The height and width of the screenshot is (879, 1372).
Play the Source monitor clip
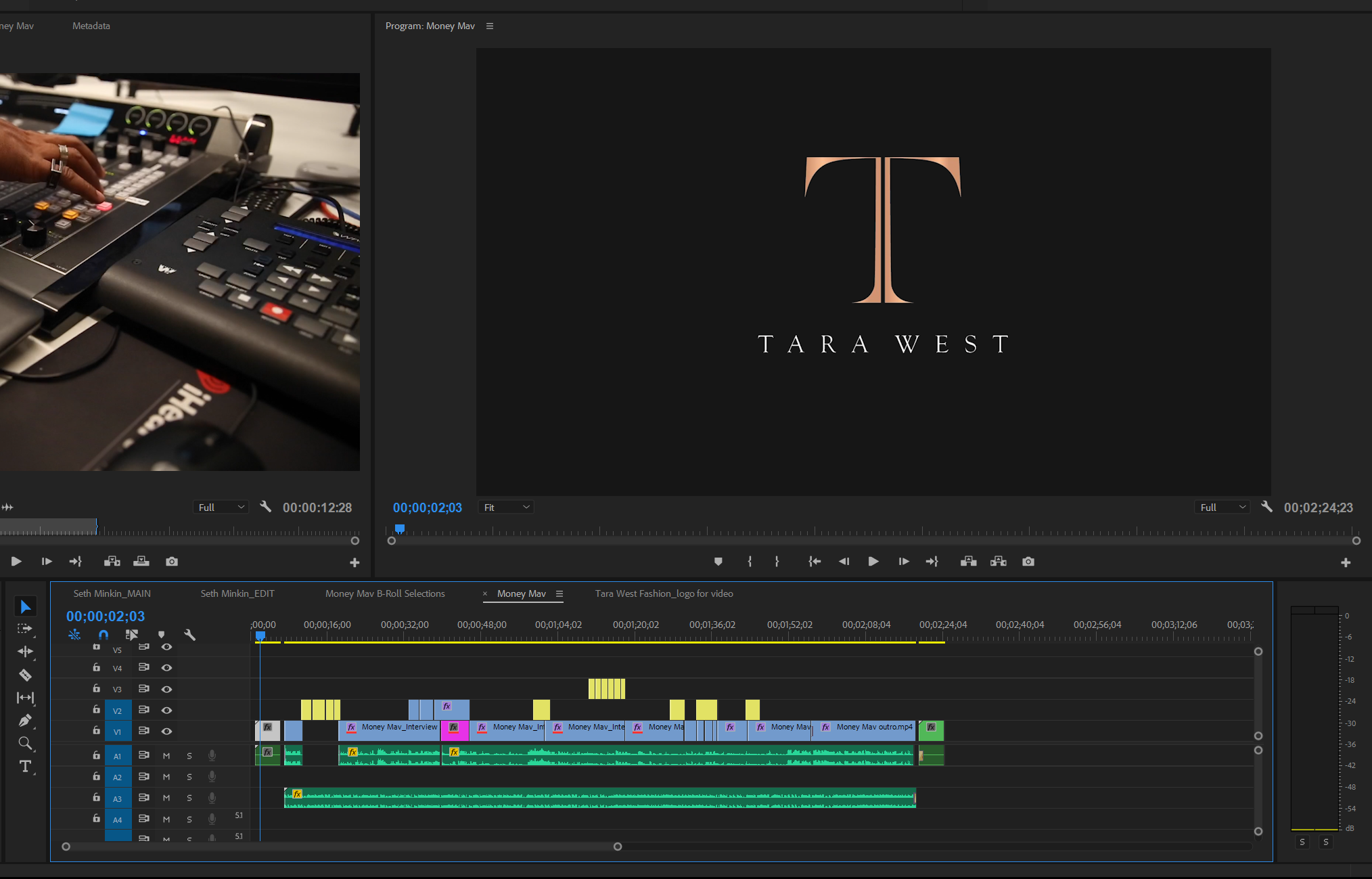pos(16,562)
